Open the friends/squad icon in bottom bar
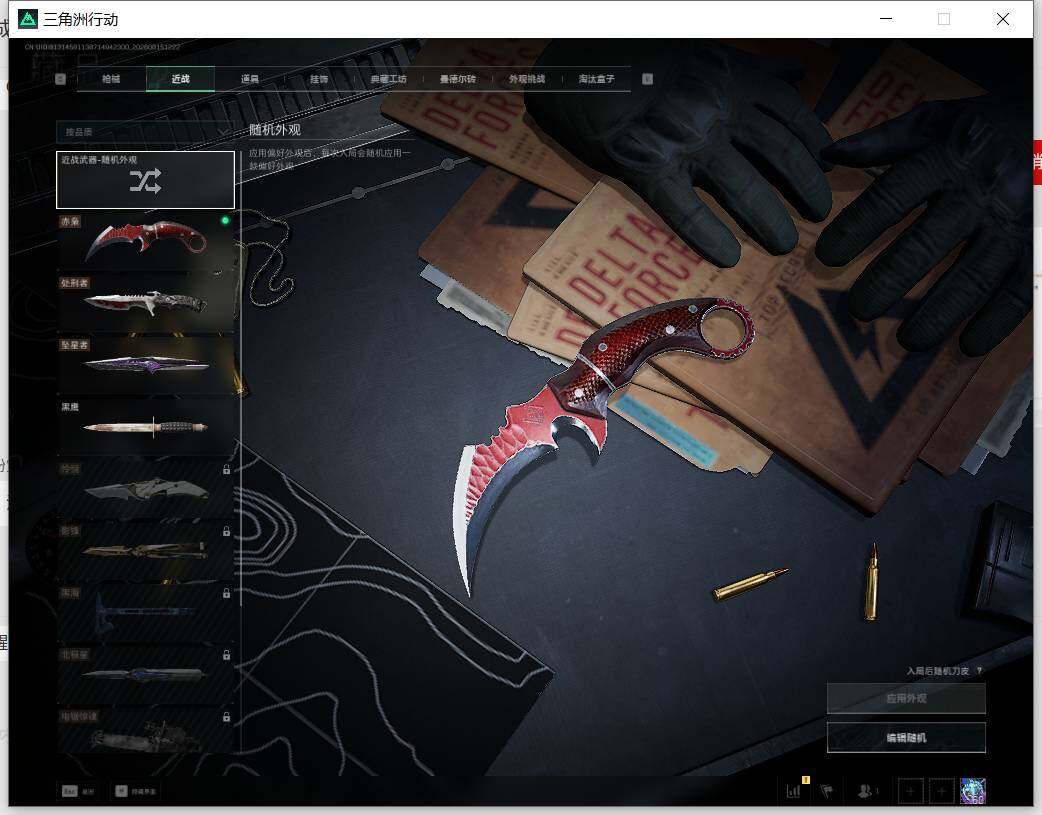Image resolution: width=1042 pixels, height=815 pixels. click(x=866, y=790)
